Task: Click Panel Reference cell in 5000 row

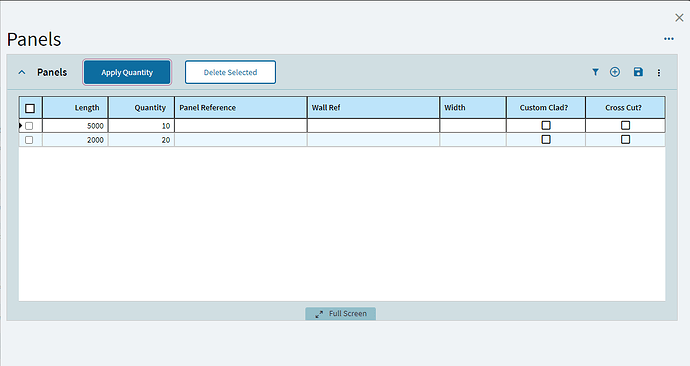Action: pyautogui.click(x=241, y=126)
